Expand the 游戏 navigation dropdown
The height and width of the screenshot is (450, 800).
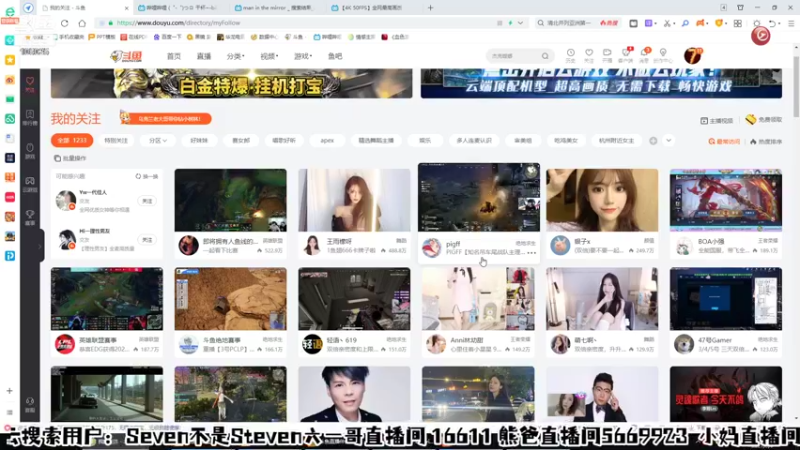click(303, 56)
